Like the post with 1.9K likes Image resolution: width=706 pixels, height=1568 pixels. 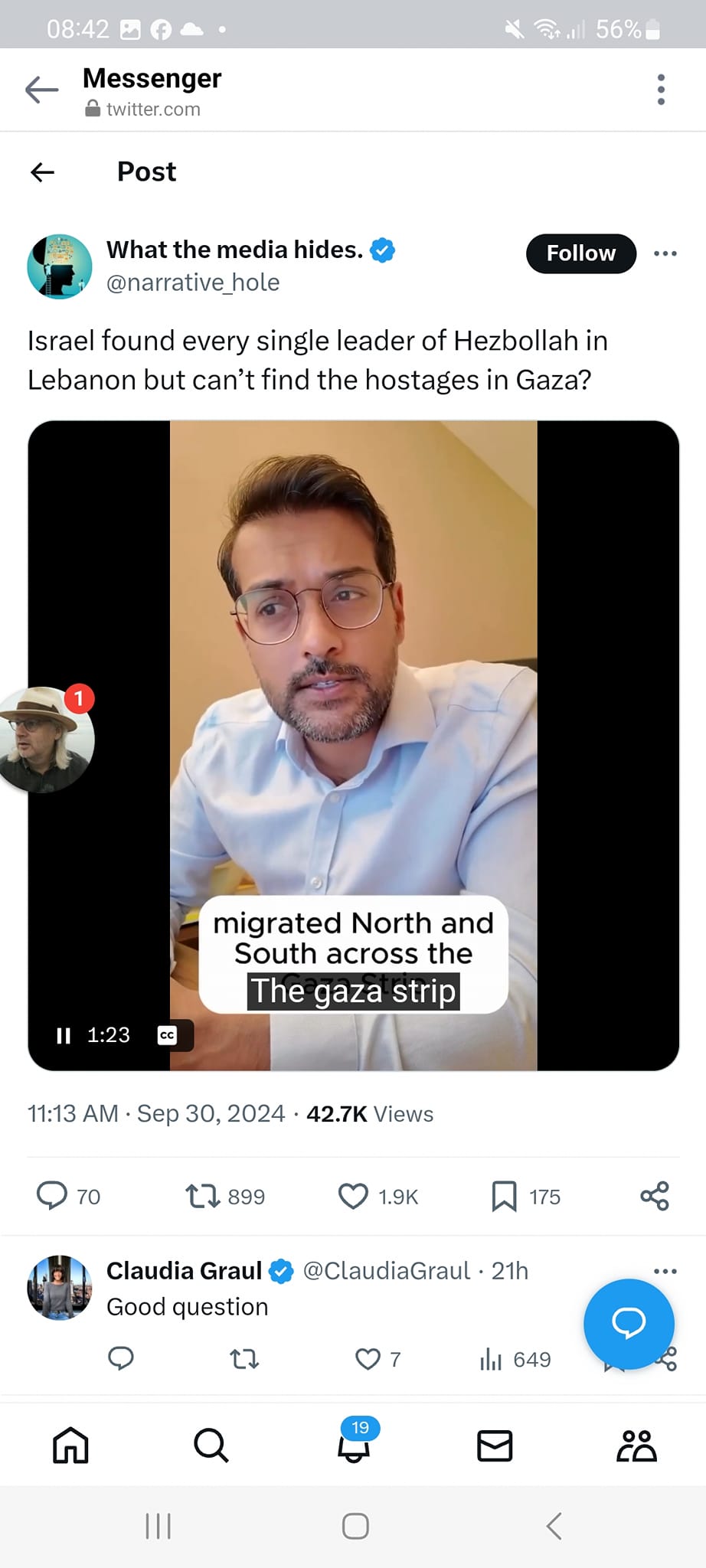(x=353, y=1196)
